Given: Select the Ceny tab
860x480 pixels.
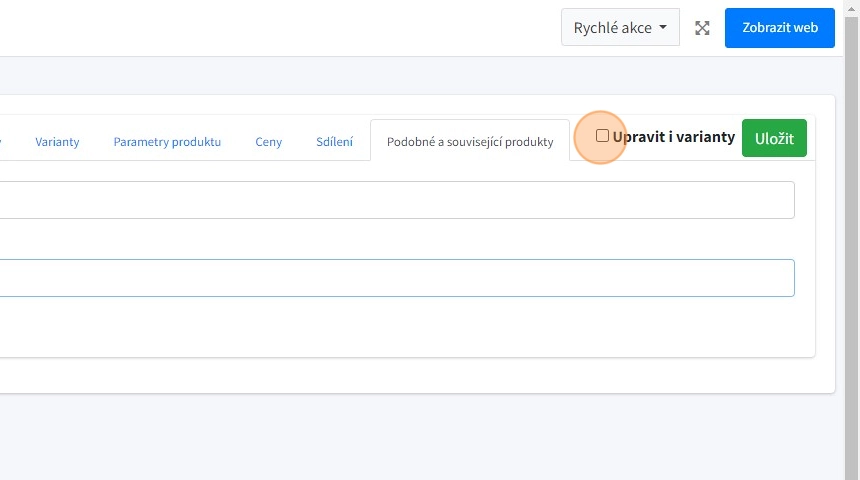Looking at the screenshot, I should pos(268,142).
